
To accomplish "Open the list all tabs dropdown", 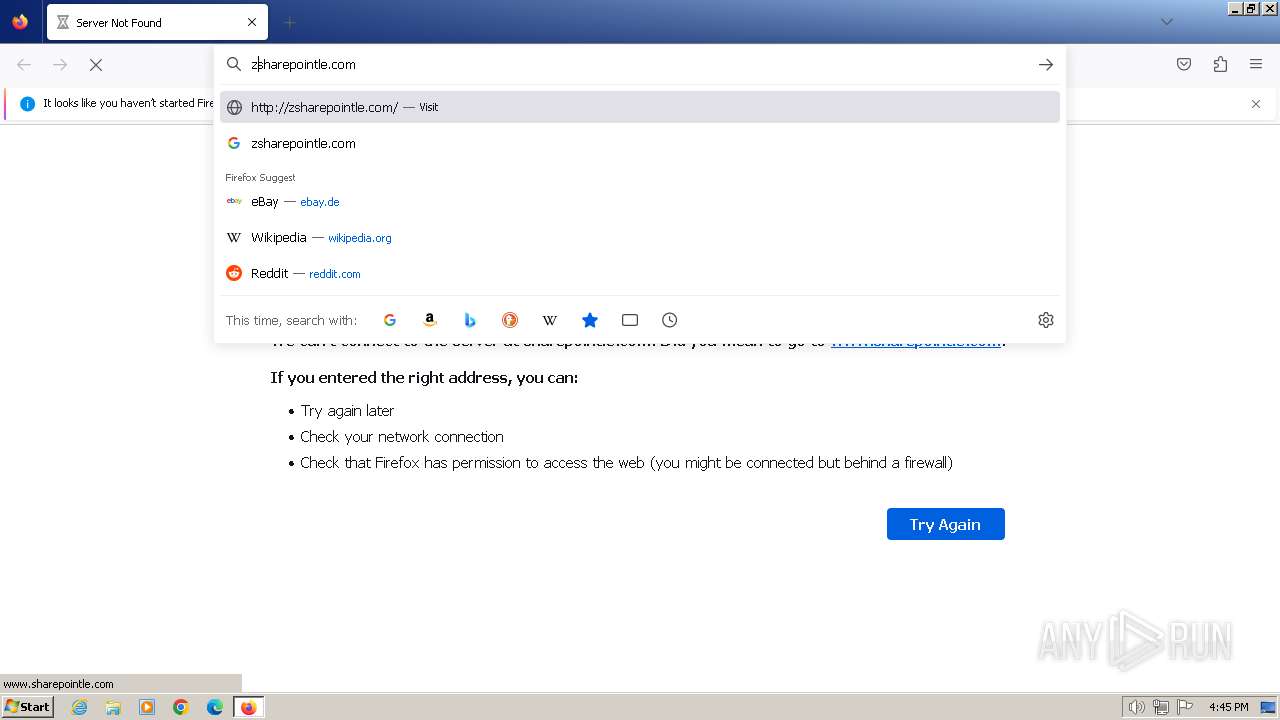I will (x=1166, y=22).
